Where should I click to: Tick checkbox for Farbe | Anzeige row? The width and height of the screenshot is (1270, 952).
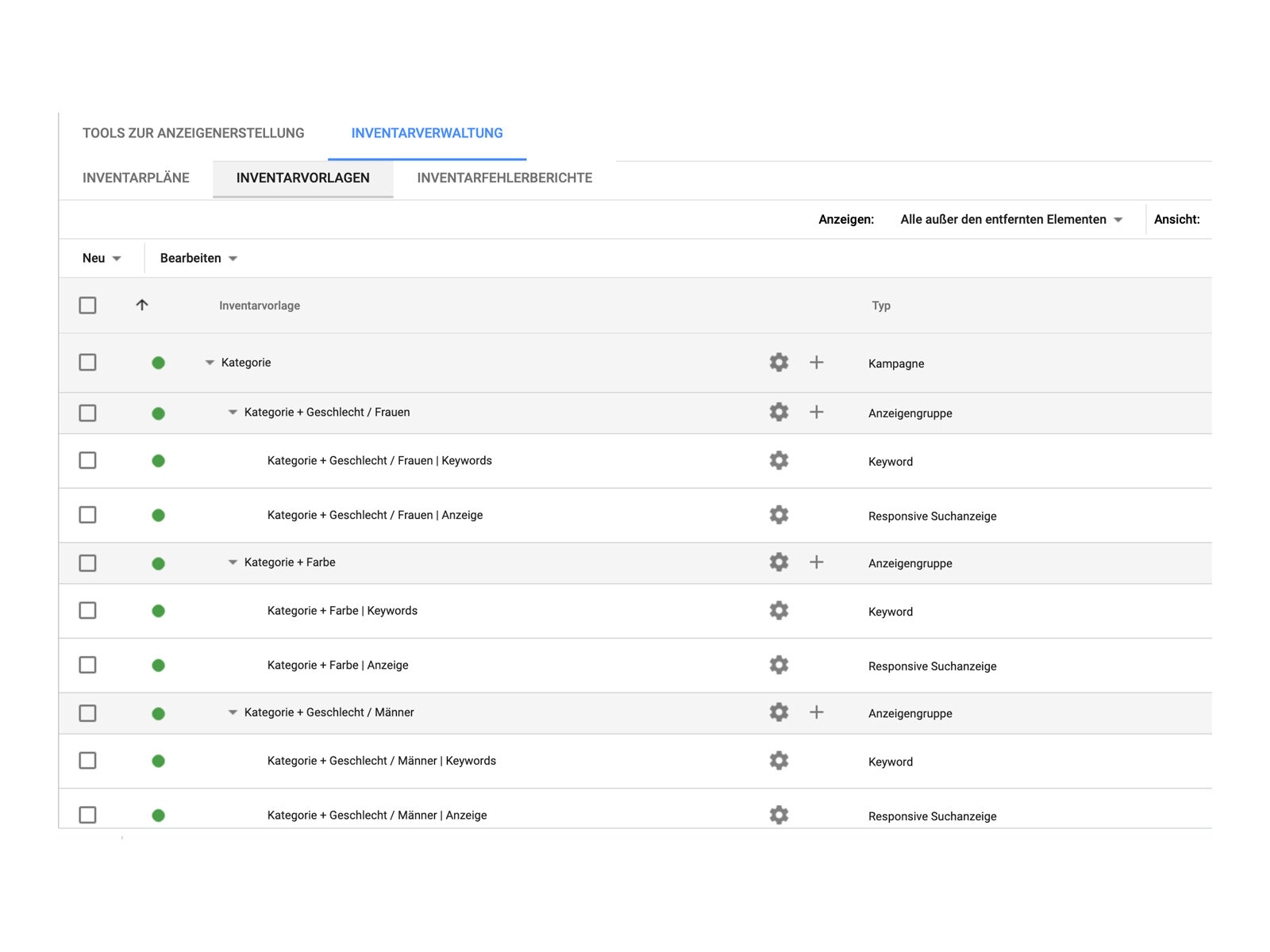coord(88,665)
